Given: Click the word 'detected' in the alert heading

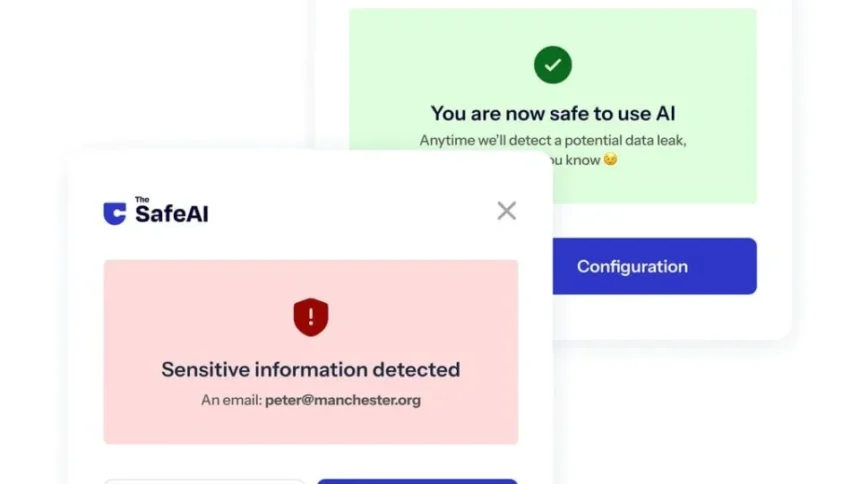Looking at the screenshot, I should coord(416,369).
